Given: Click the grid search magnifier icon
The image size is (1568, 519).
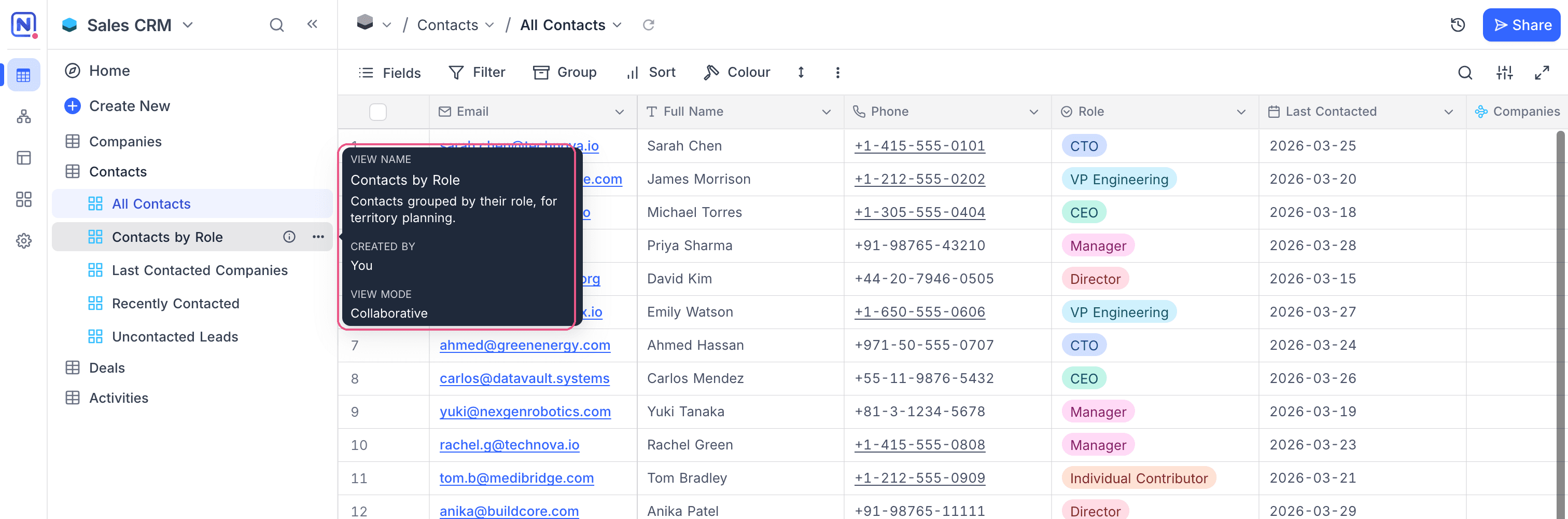Looking at the screenshot, I should [x=1464, y=73].
